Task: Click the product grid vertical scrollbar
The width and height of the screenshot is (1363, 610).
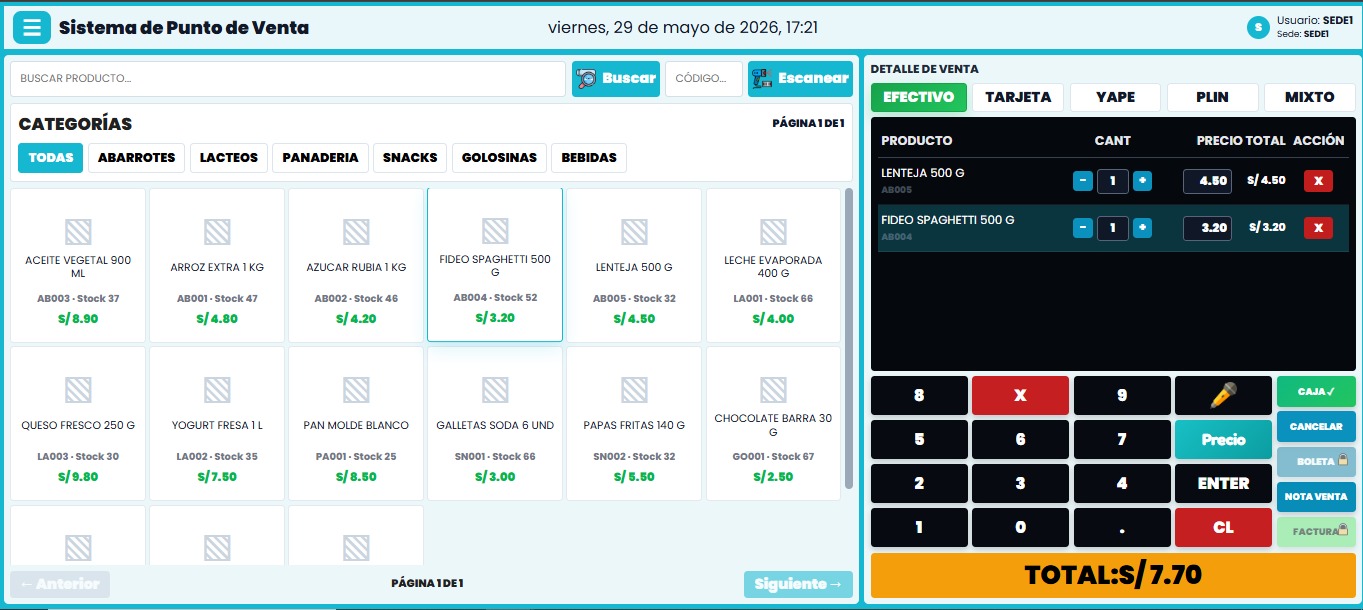Action: [849, 338]
